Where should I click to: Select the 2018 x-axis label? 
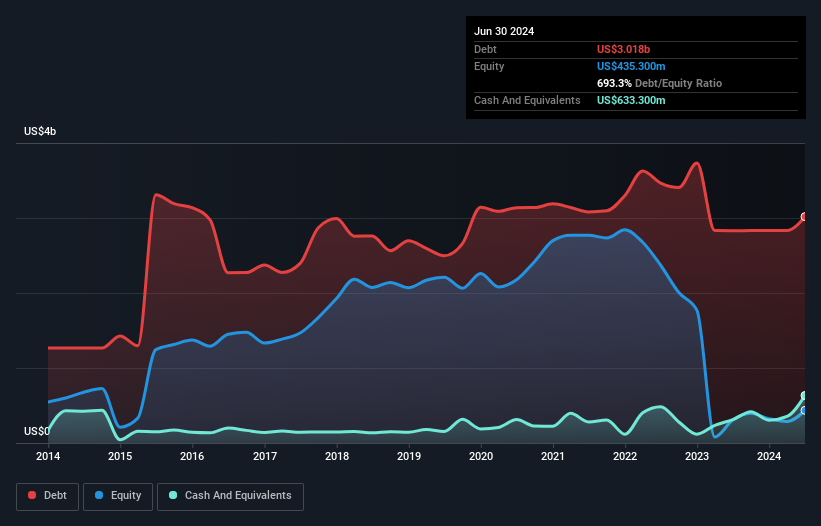(337, 456)
